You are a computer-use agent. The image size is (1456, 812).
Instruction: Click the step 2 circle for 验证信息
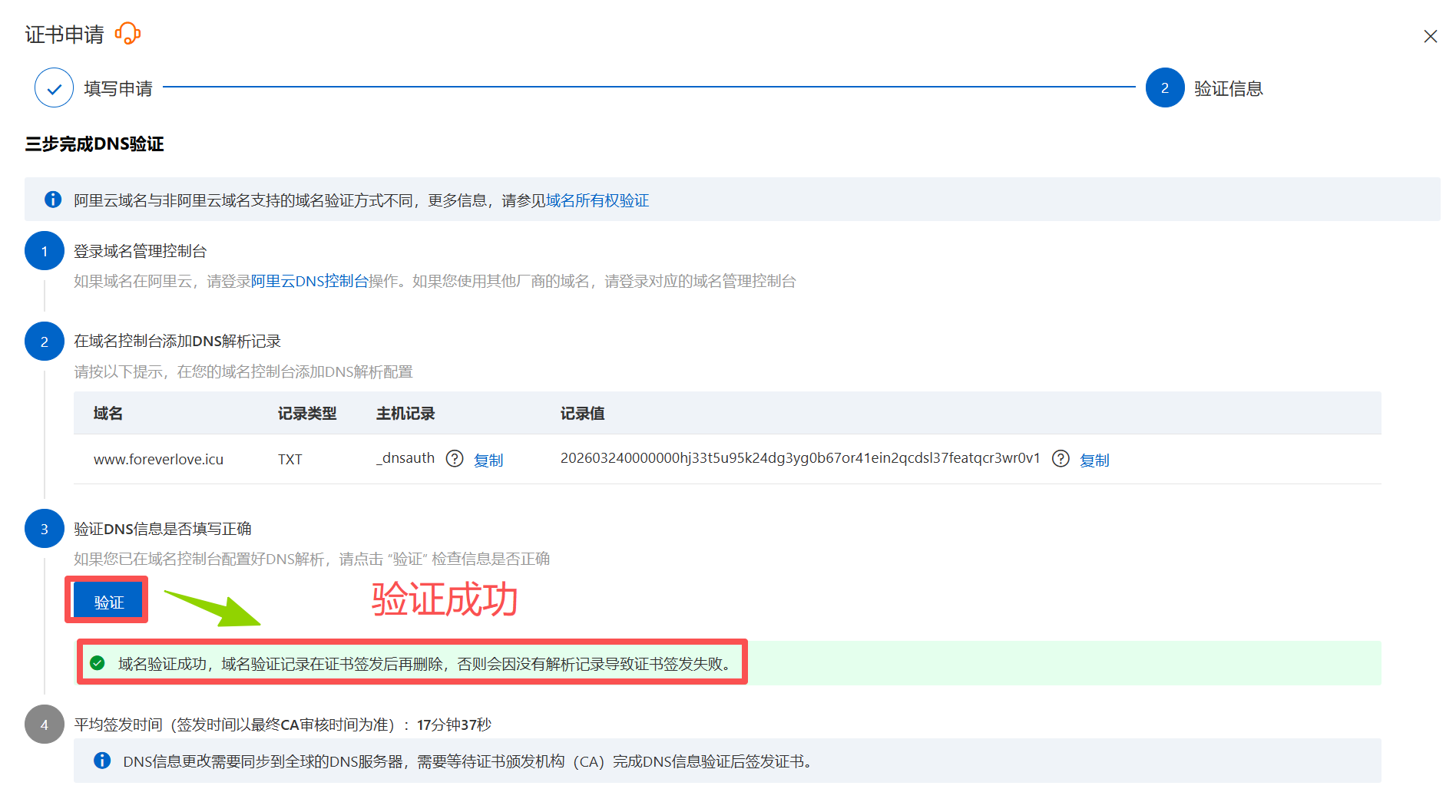(1165, 88)
